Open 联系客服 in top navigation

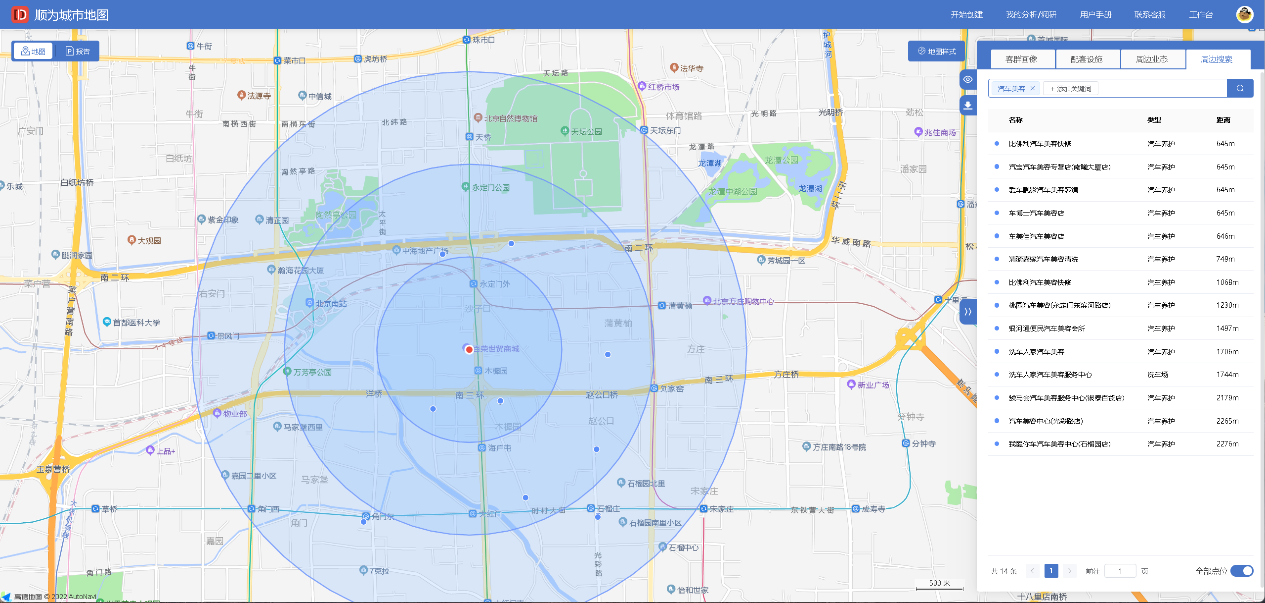(1149, 15)
